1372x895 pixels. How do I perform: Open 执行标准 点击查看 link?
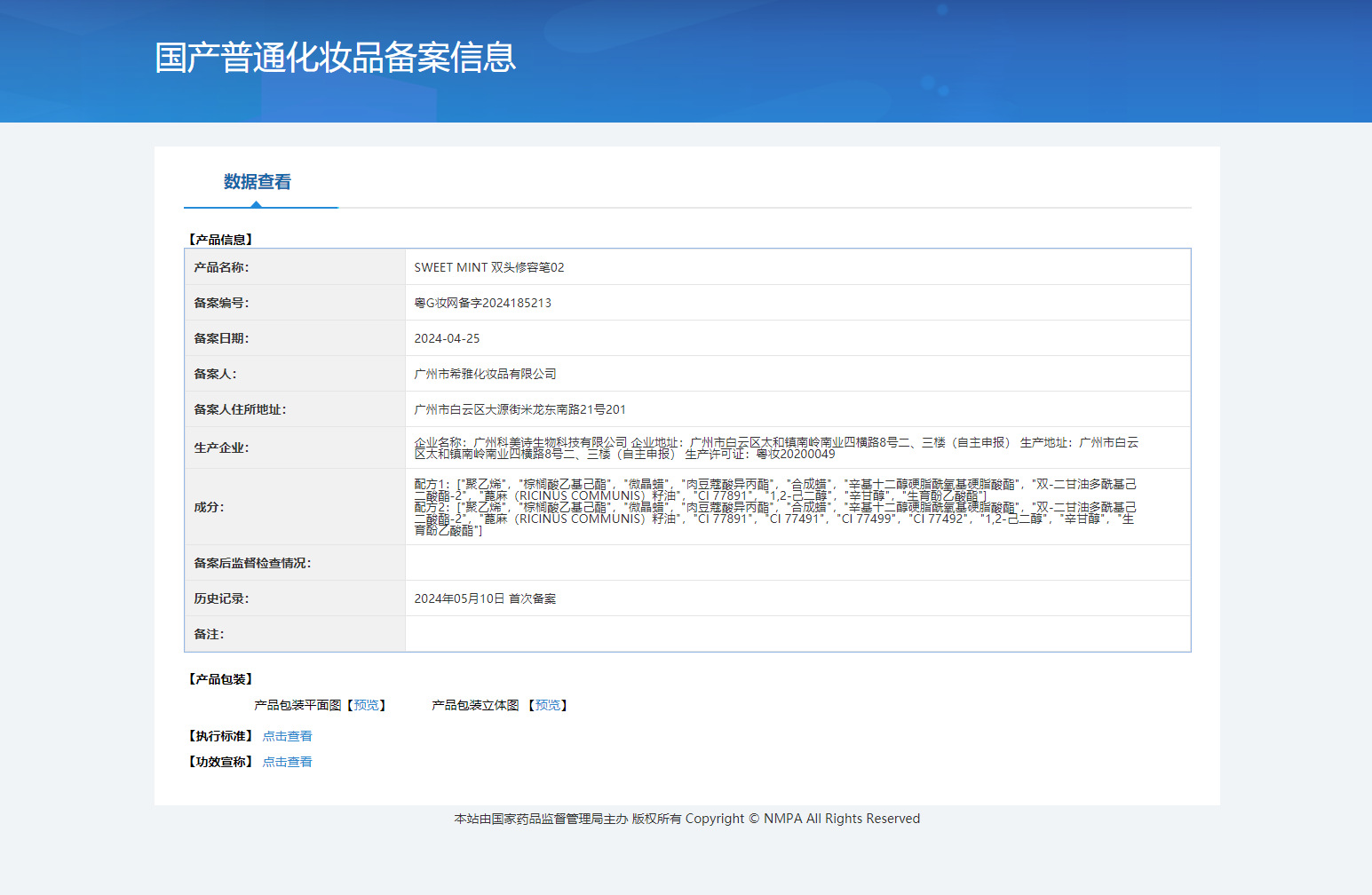287,736
